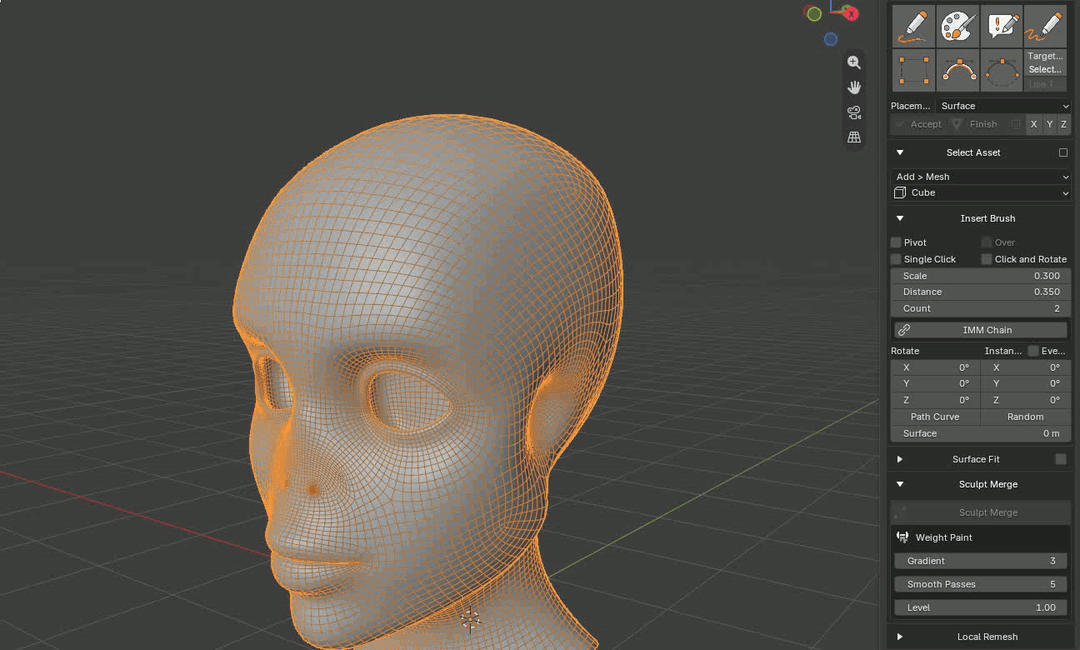Click the IMM Chain button
Viewport: 1080px width, 650px height.
(981, 330)
